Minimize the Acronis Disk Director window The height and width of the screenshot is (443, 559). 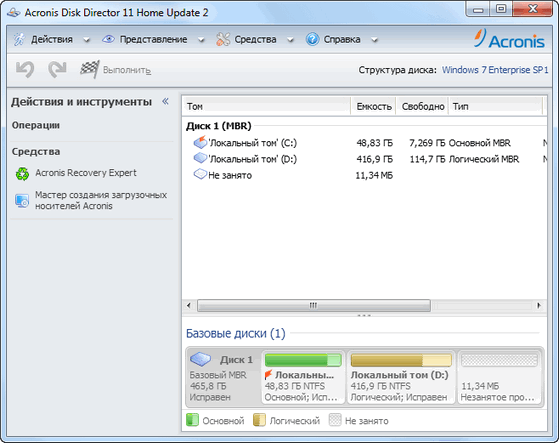click(478, 9)
